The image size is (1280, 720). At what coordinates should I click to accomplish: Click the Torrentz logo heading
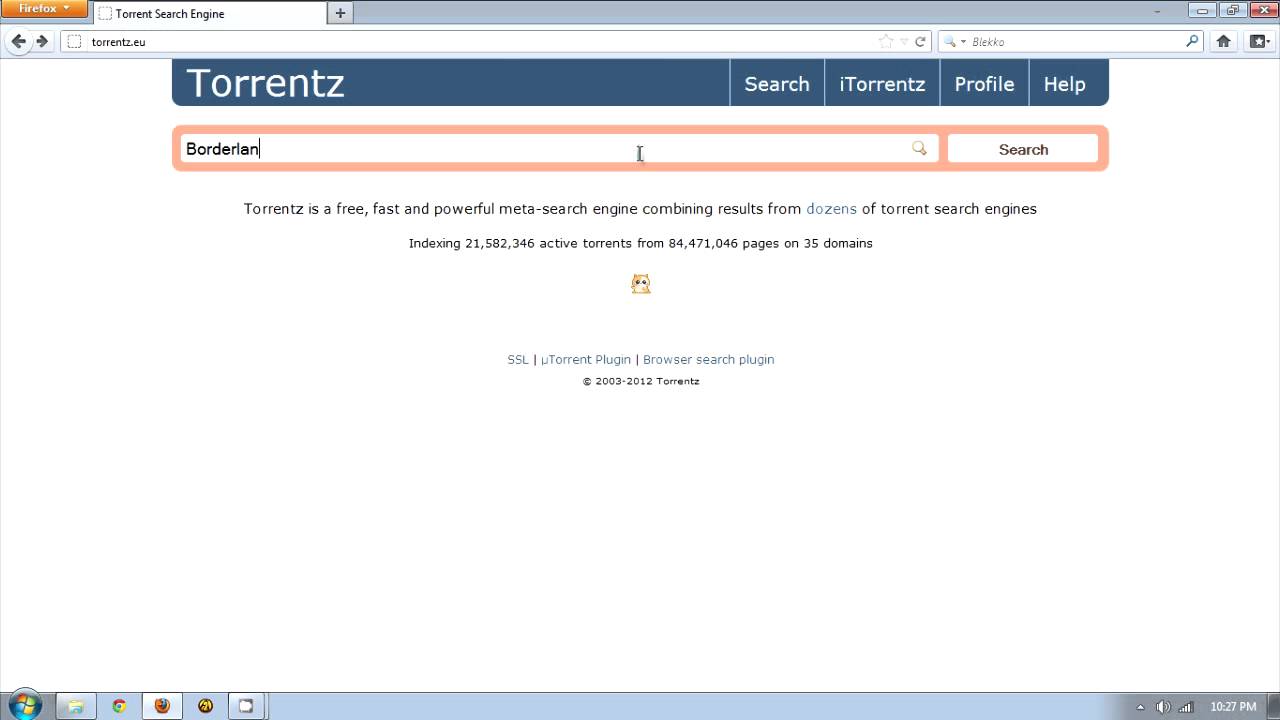click(265, 83)
